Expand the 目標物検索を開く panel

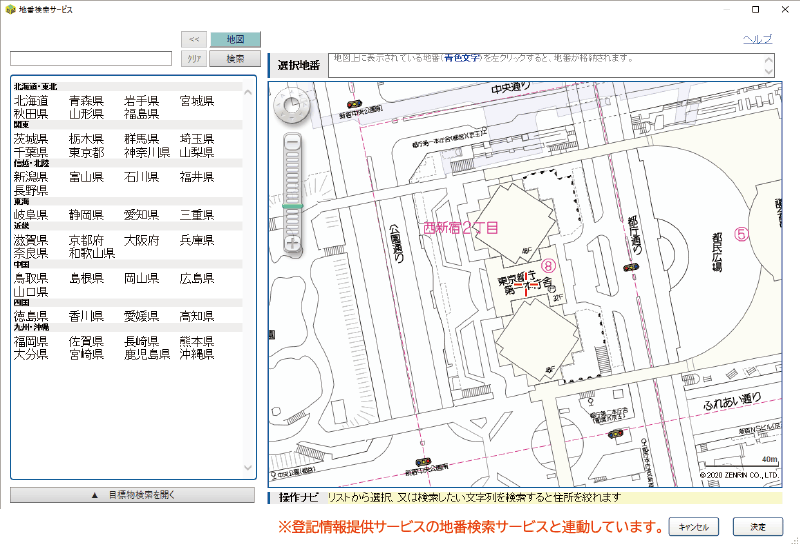(x=133, y=495)
